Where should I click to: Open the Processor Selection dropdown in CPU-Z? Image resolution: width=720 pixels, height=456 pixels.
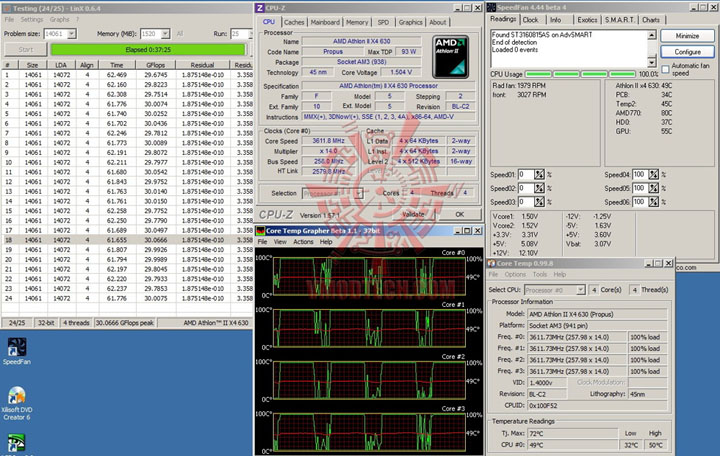[x=359, y=193]
